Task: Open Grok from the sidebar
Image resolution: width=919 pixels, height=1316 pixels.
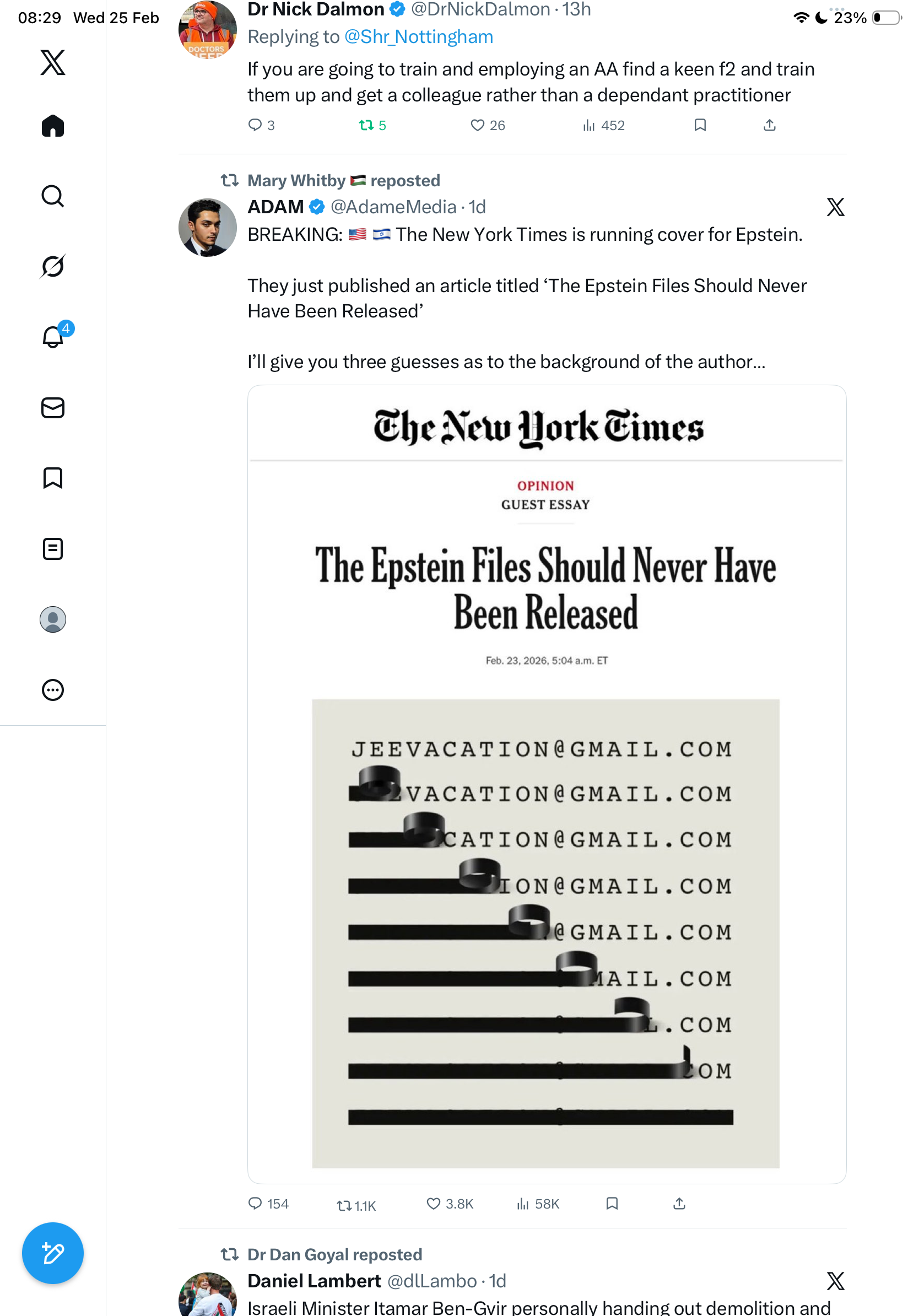Action: 53,266
